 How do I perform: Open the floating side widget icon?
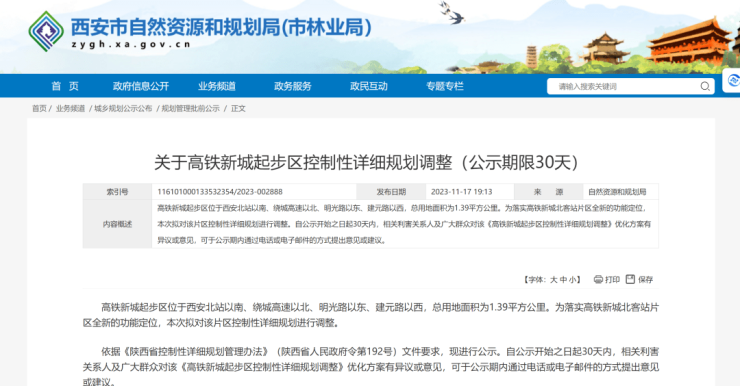pos(732,81)
